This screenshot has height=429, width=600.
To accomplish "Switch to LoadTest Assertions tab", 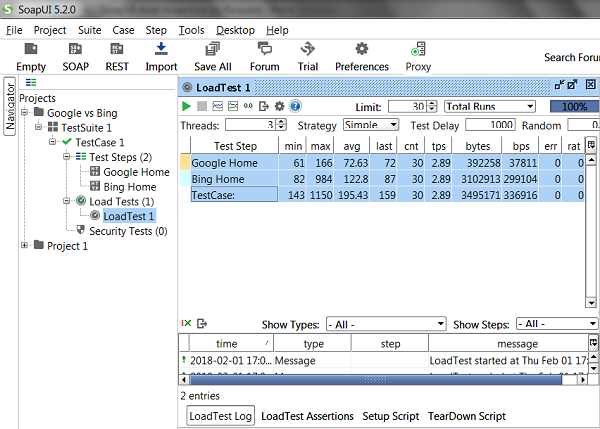I will 307,416.
